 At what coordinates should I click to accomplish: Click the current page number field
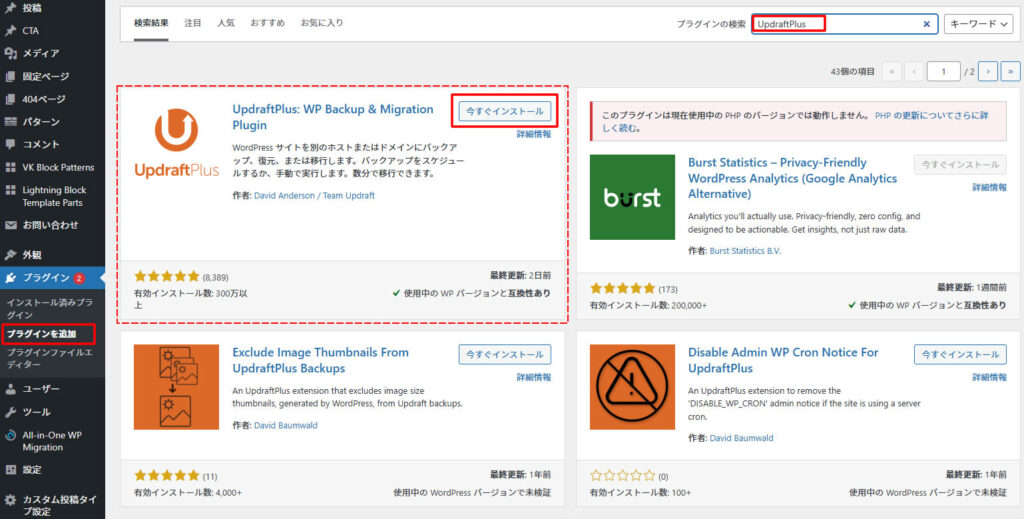coord(944,71)
